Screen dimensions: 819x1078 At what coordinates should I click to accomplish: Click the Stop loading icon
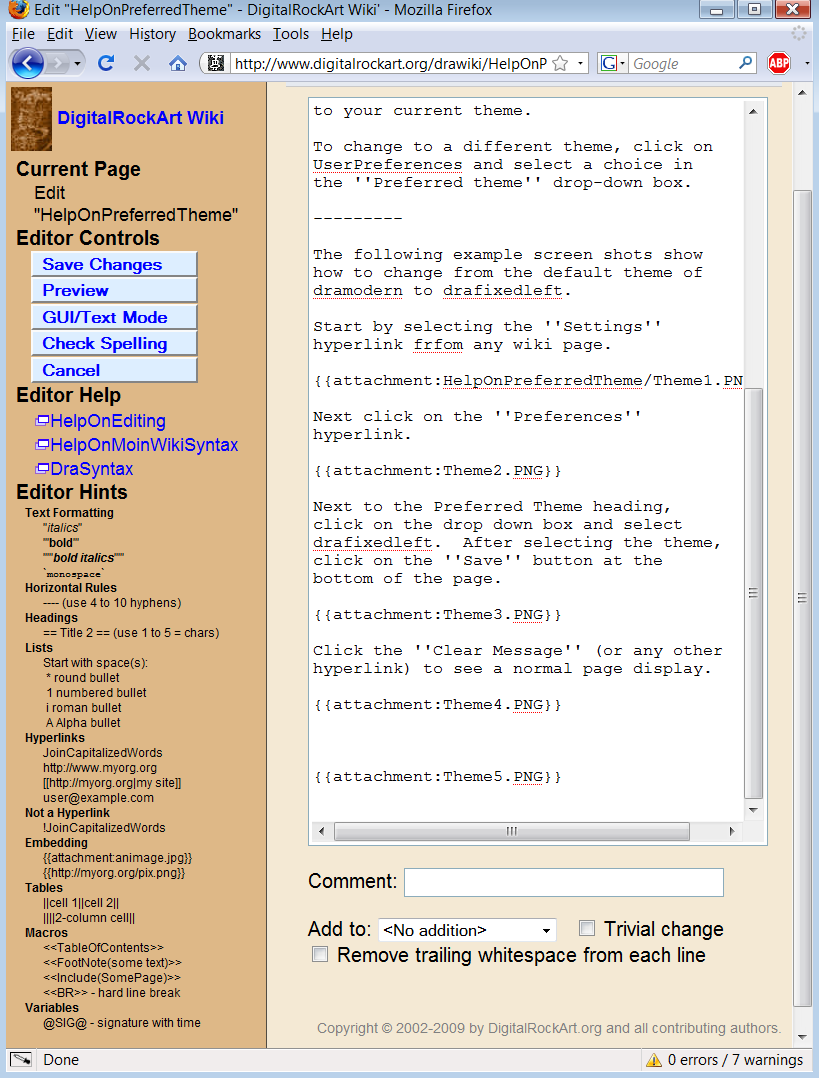142,63
